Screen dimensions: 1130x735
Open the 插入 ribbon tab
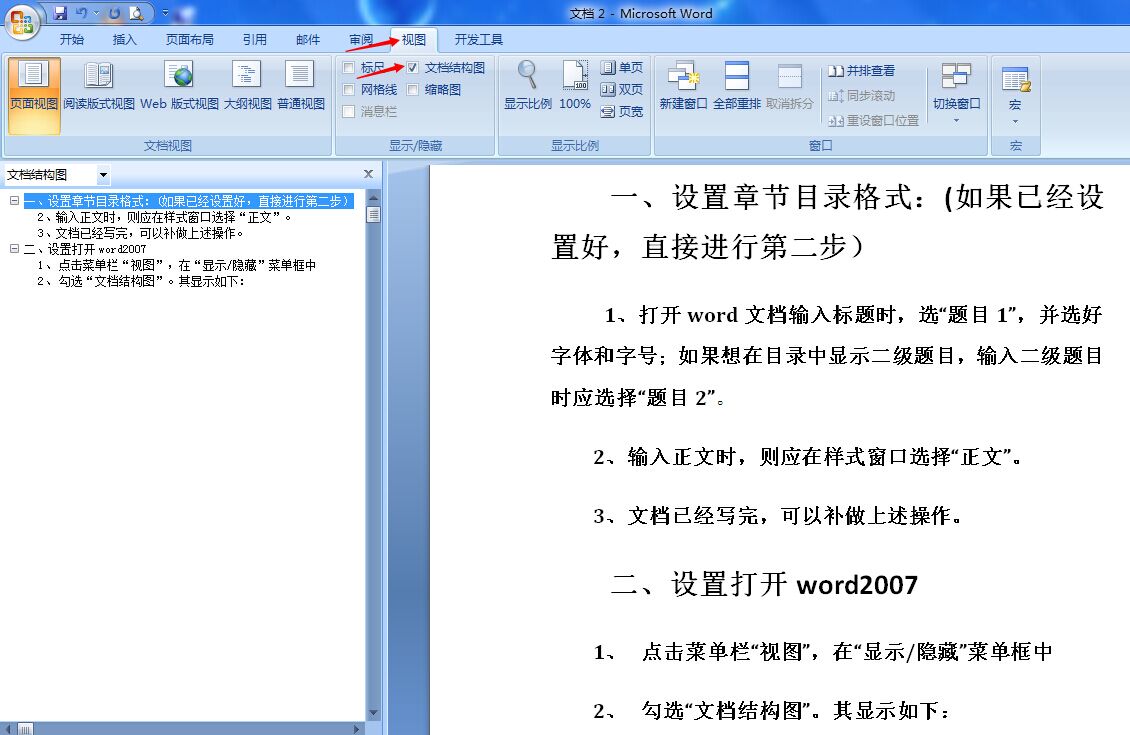tap(125, 40)
